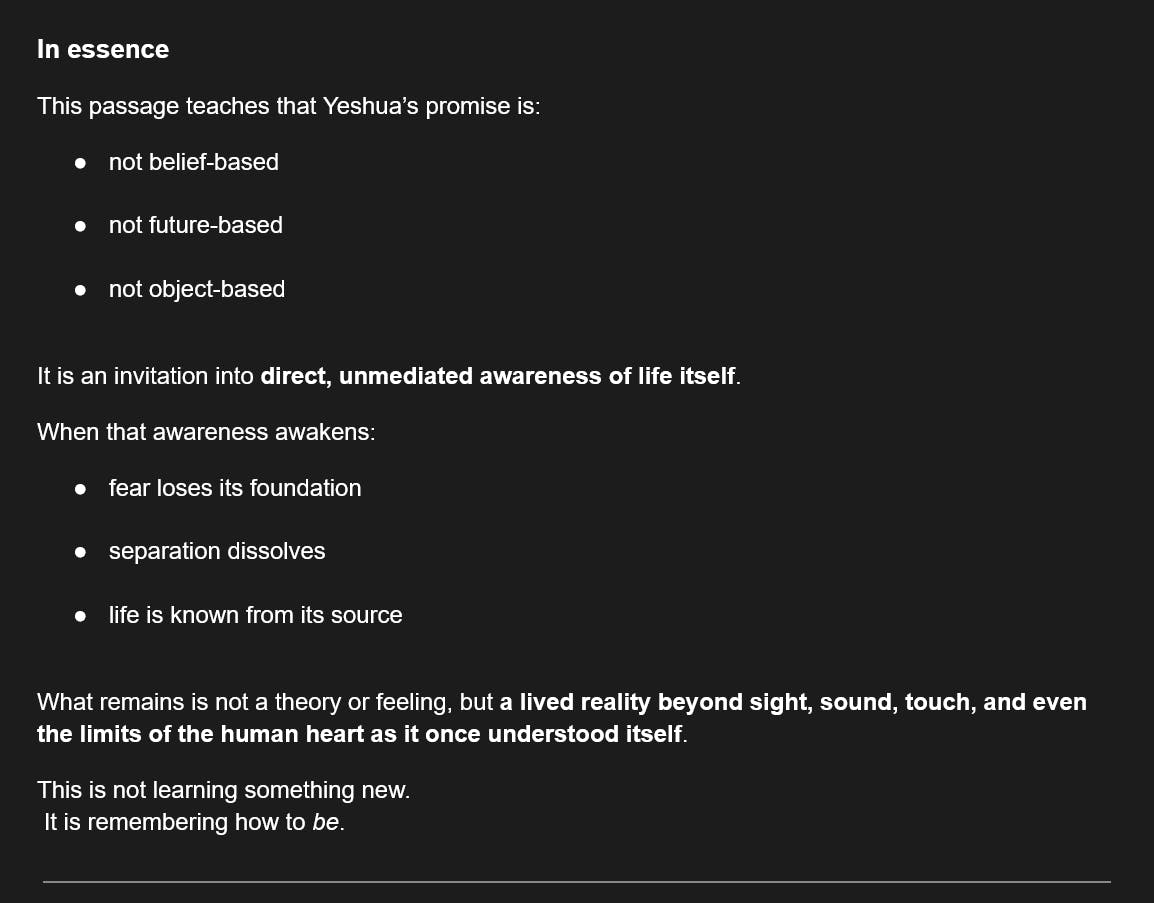Click the "not belief-based" bullet text

pyautogui.click(x=193, y=162)
